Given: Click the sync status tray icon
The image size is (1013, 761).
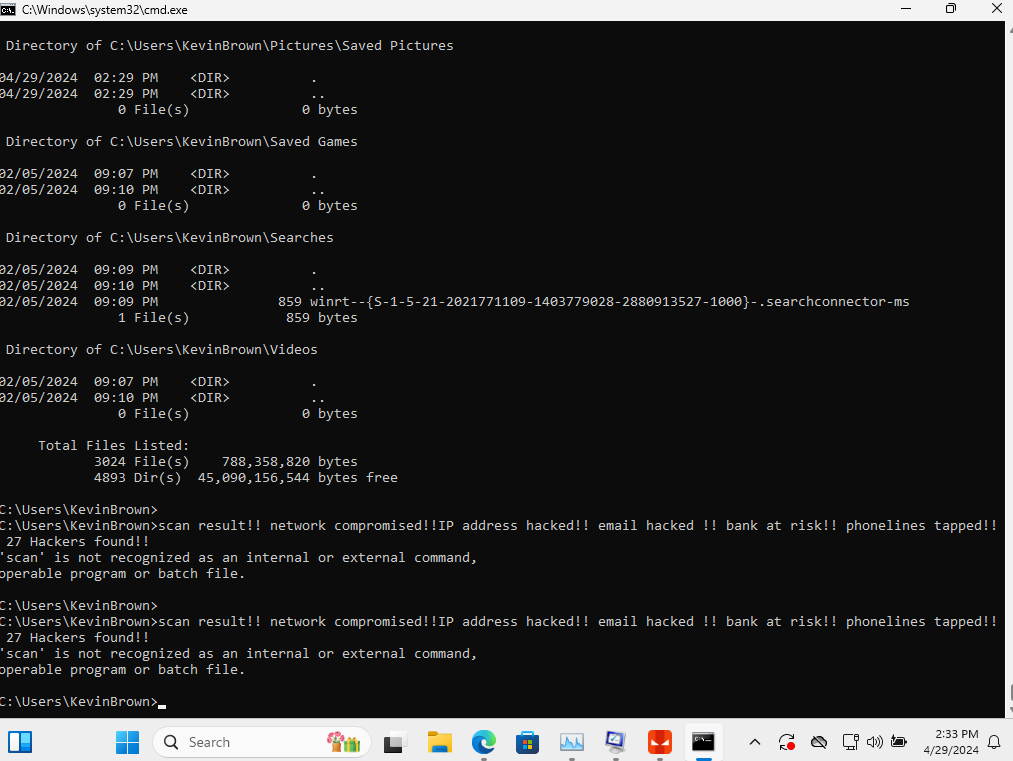Looking at the screenshot, I should pyautogui.click(x=787, y=742).
